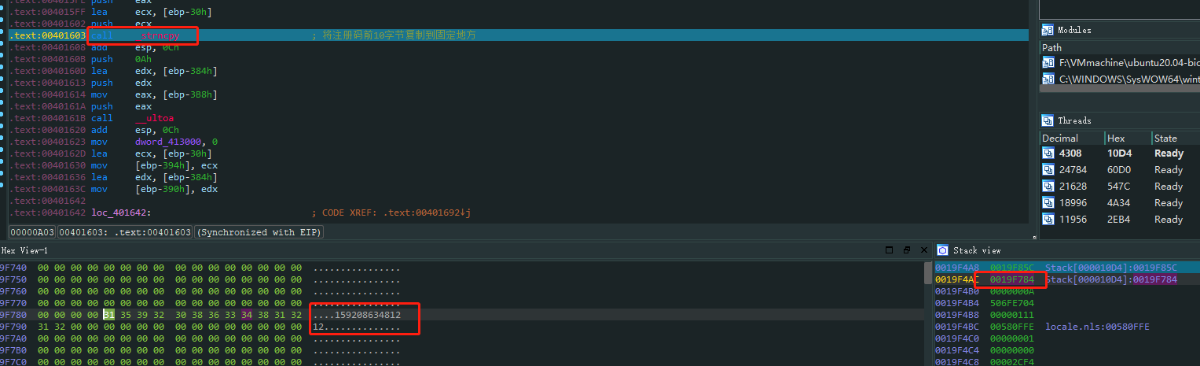Click the icon of thread 21628
Viewport: 1200px width, 366px height.
(1048, 186)
